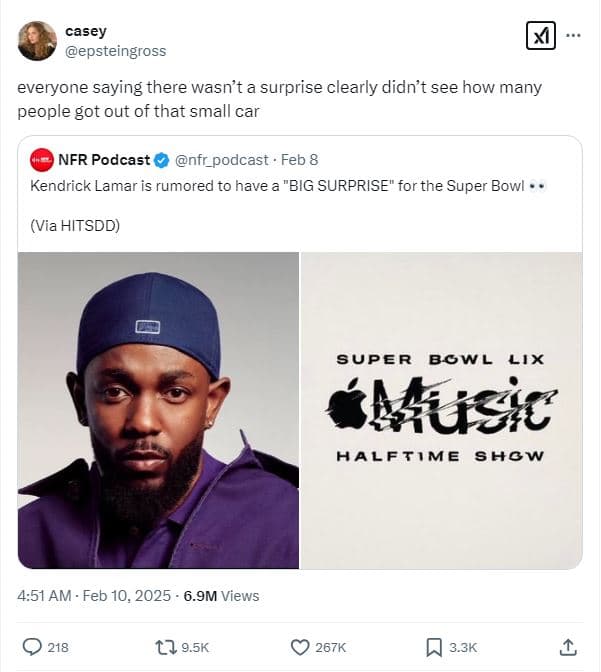Open the Super Bowl LIX Halftime Show image
The width and height of the screenshot is (601, 672).
[441, 410]
